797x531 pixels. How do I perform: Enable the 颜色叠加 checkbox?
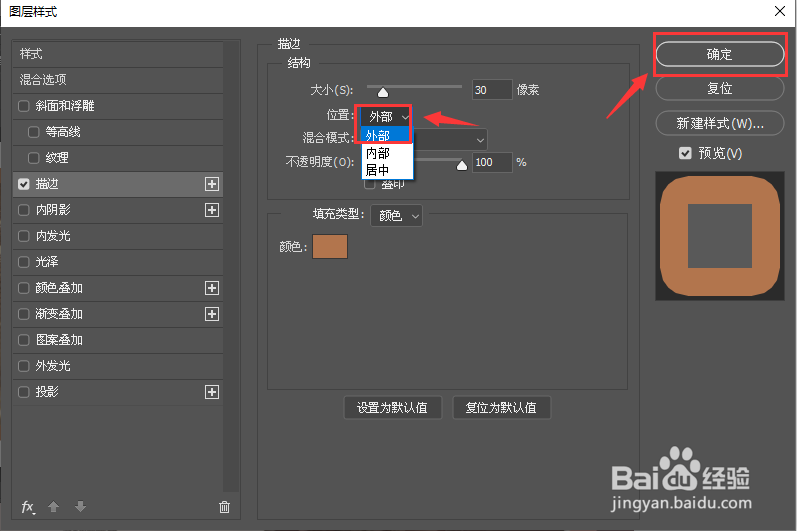coord(23,288)
